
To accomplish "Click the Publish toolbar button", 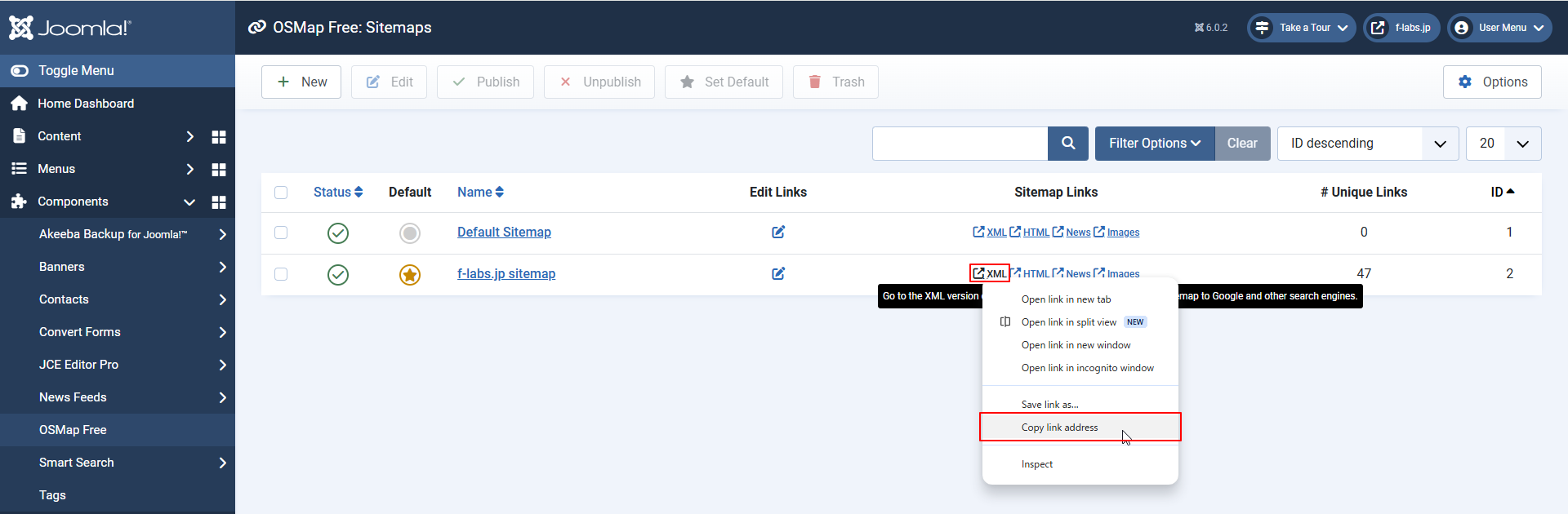I will (x=485, y=82).
